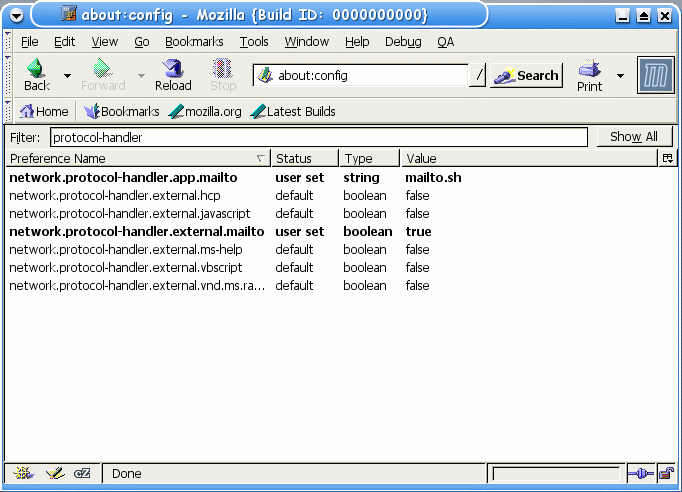This screenshot has height=492, width=682.
Task: Open the window menu button in title bar
Action: click(x=17, y=16)
